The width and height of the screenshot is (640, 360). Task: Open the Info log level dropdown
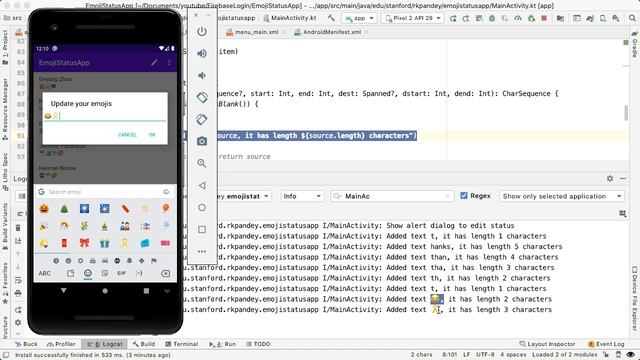302,196
